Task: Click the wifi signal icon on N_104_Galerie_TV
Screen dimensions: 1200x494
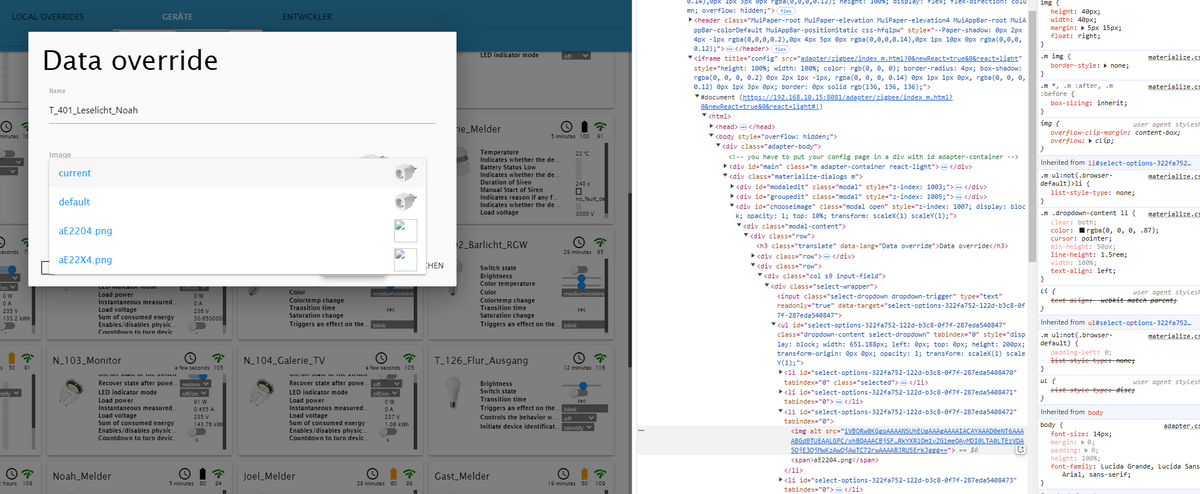Action: [410, 357]
